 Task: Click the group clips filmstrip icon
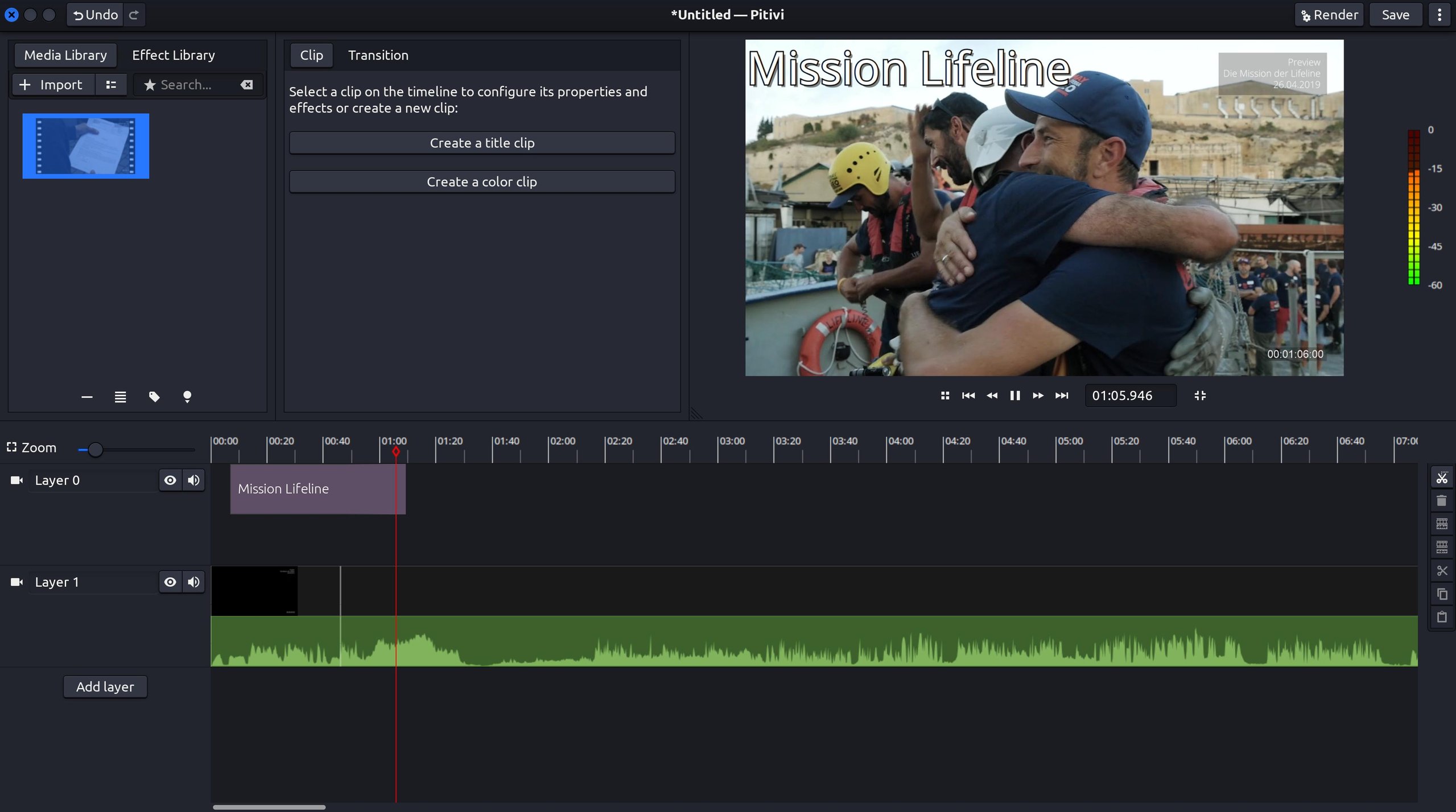pos(1441,524)
